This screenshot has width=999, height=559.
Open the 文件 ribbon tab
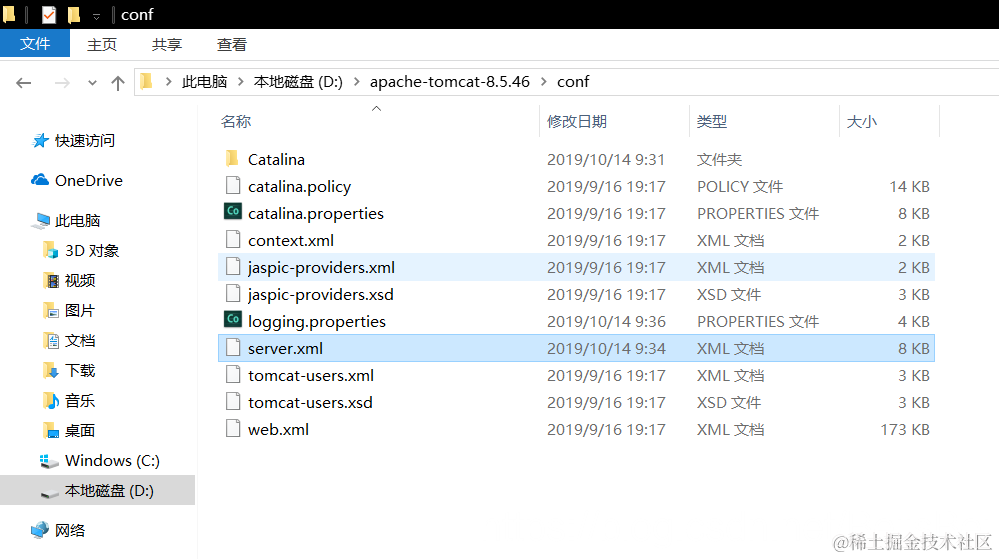[x=35, y=44]
